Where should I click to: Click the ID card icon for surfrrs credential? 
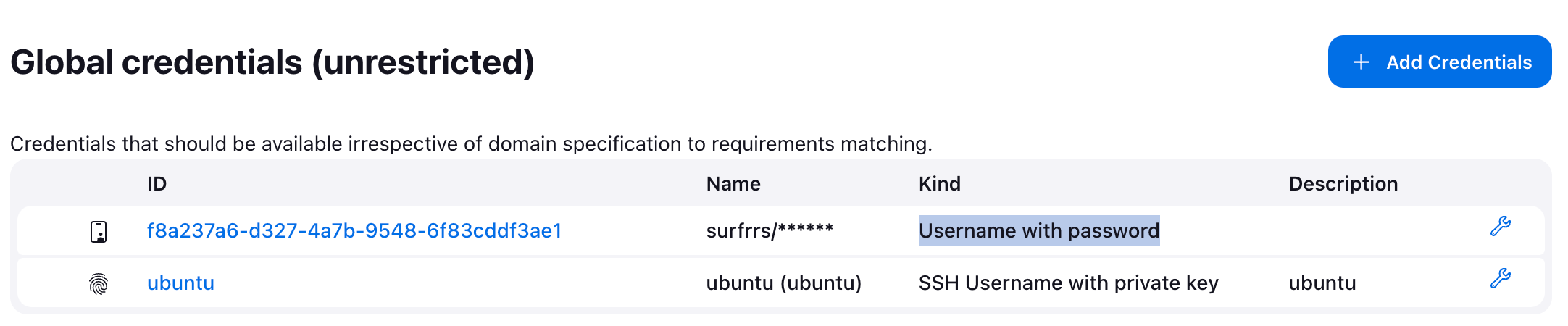(x=99, y=231)
